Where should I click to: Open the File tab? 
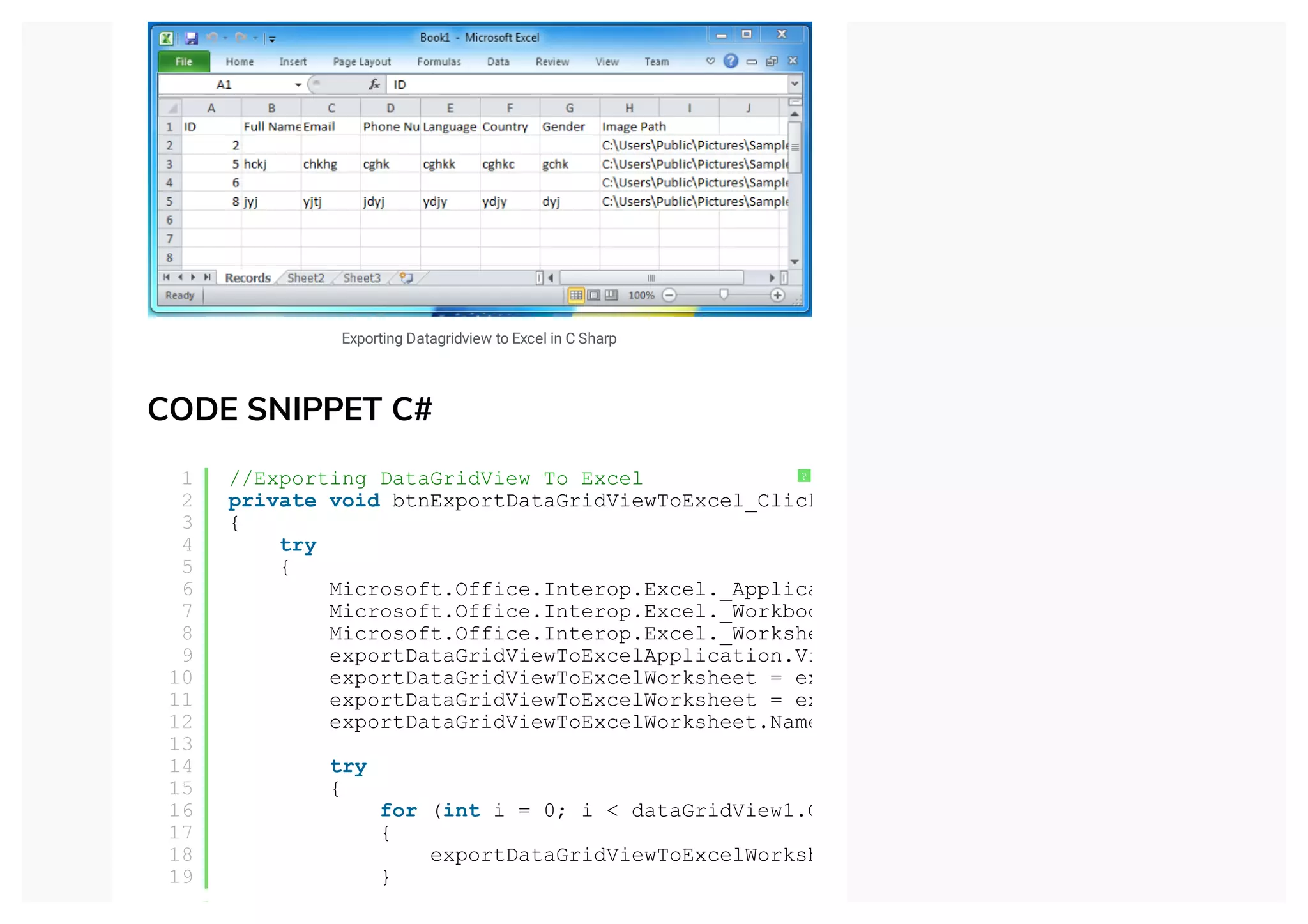click(184, 61)
